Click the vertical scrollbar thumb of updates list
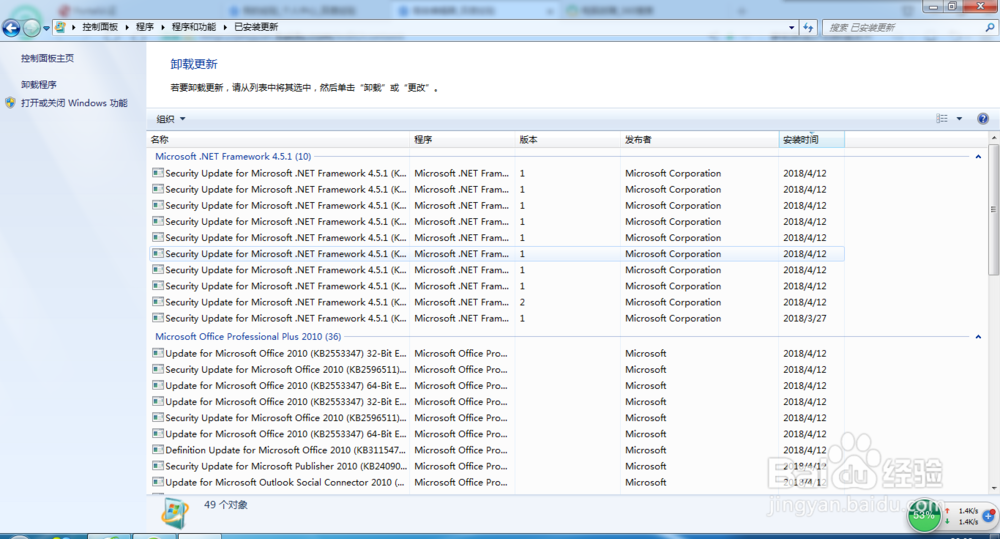This screenshot has height=539, width=1000. pos(994,209)
